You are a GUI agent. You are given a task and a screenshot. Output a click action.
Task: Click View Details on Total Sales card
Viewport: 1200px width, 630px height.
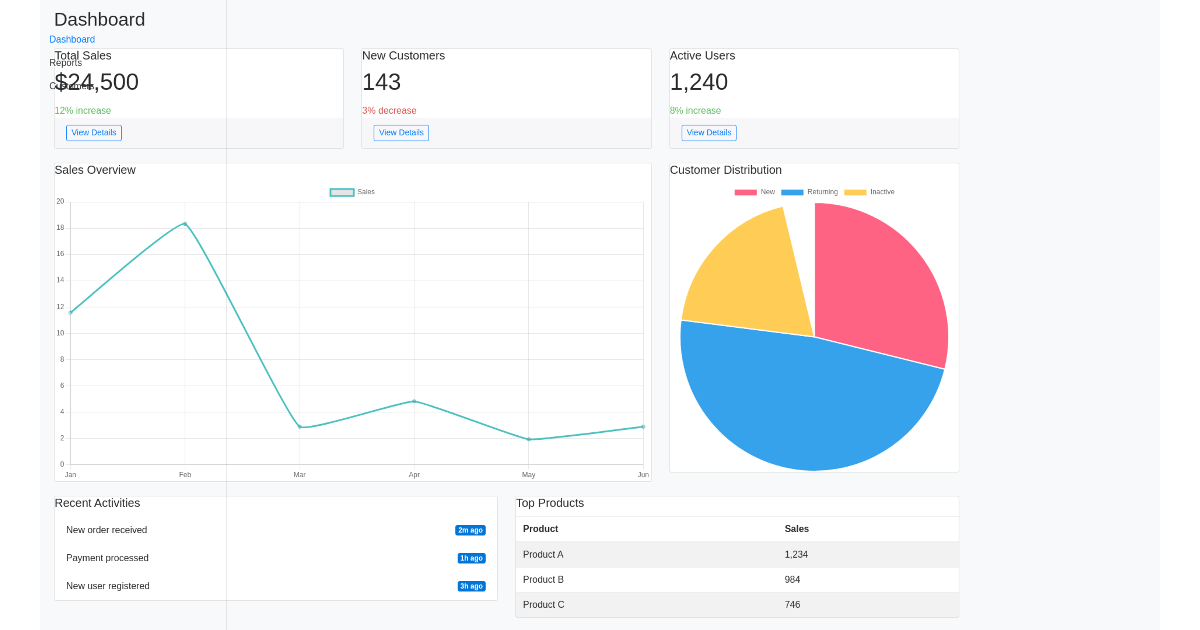93,132
